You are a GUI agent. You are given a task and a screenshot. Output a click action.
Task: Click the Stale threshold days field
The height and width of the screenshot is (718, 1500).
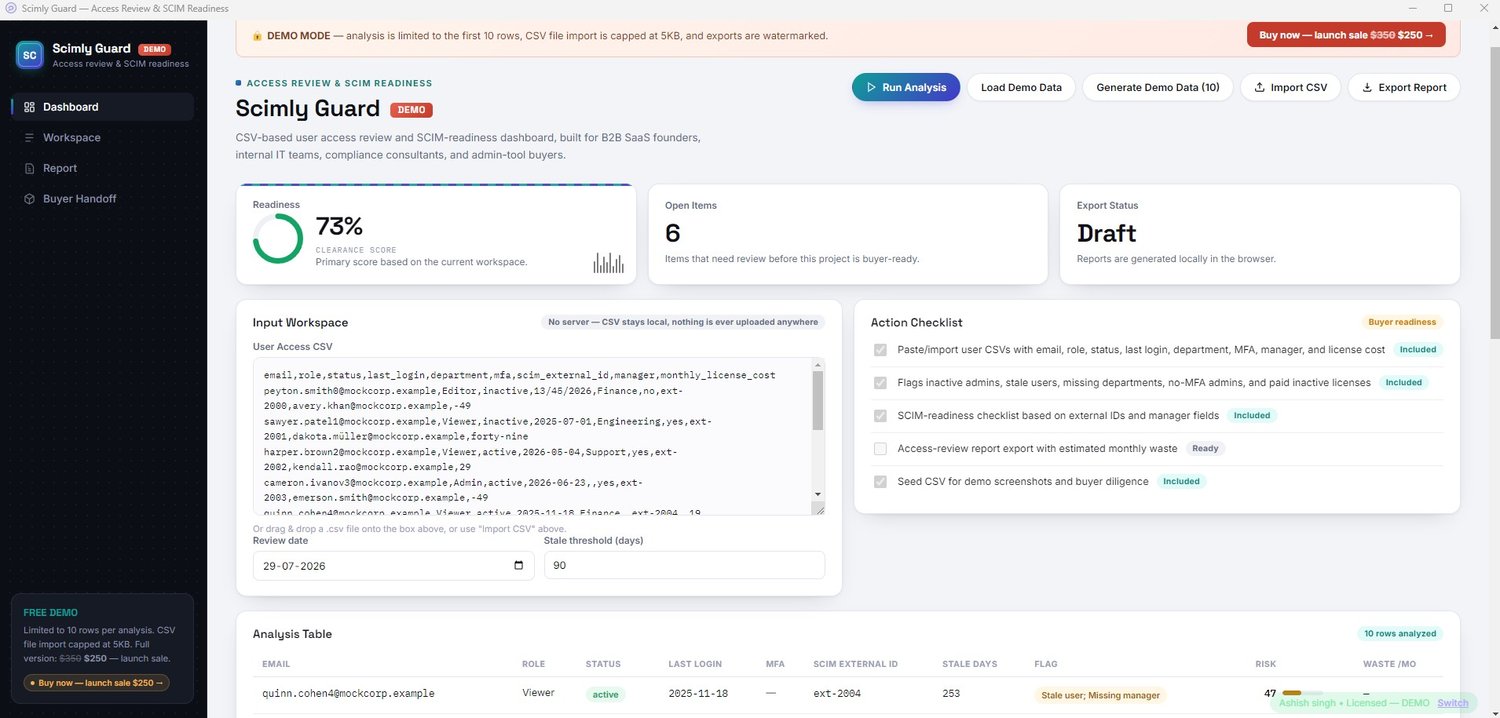(684, 565)
